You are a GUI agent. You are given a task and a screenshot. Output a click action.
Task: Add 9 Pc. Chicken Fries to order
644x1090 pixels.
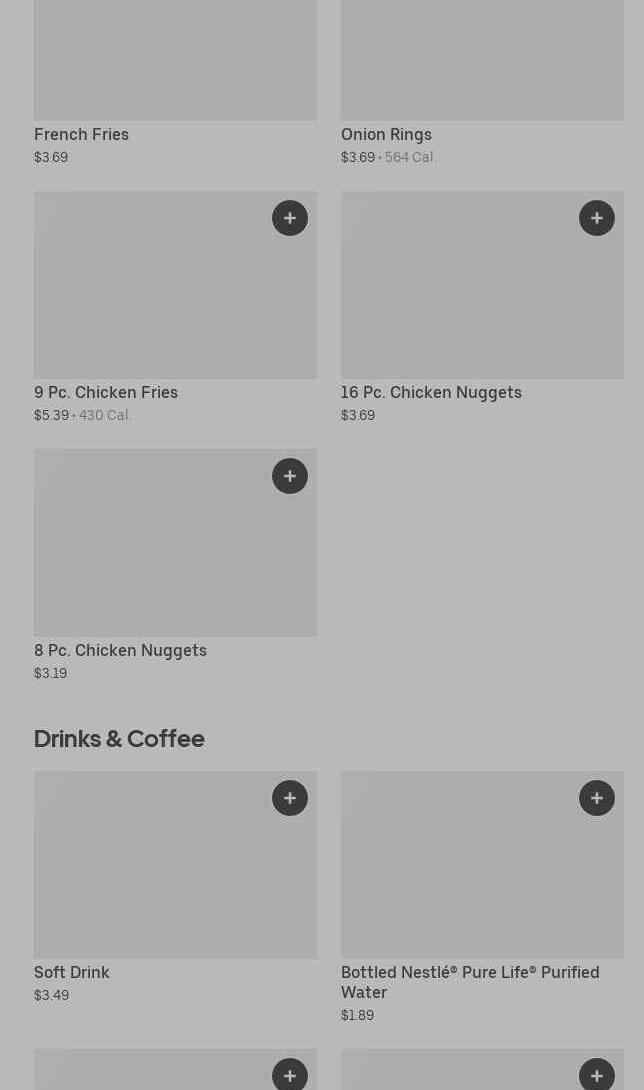(x=290, y=218)
